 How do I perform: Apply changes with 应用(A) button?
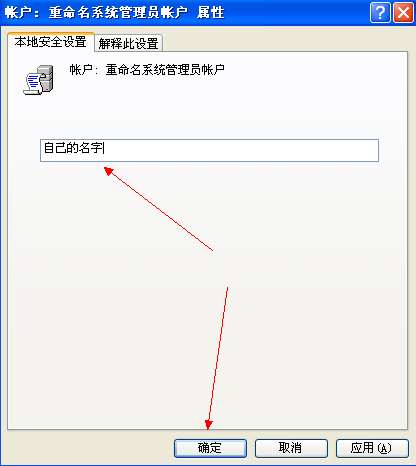[x=372, y=448]
